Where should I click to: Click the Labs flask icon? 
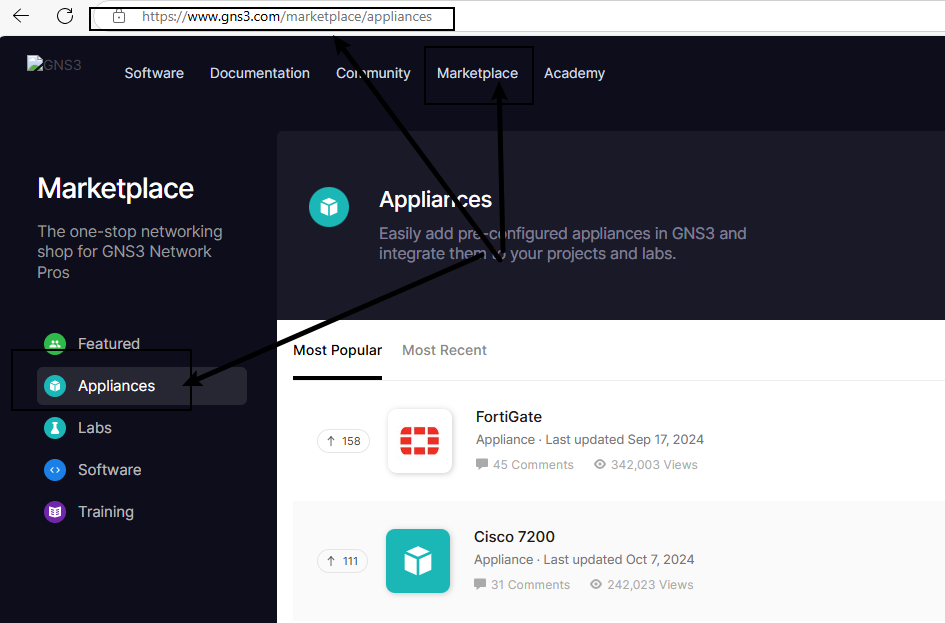tap(55, 428)
